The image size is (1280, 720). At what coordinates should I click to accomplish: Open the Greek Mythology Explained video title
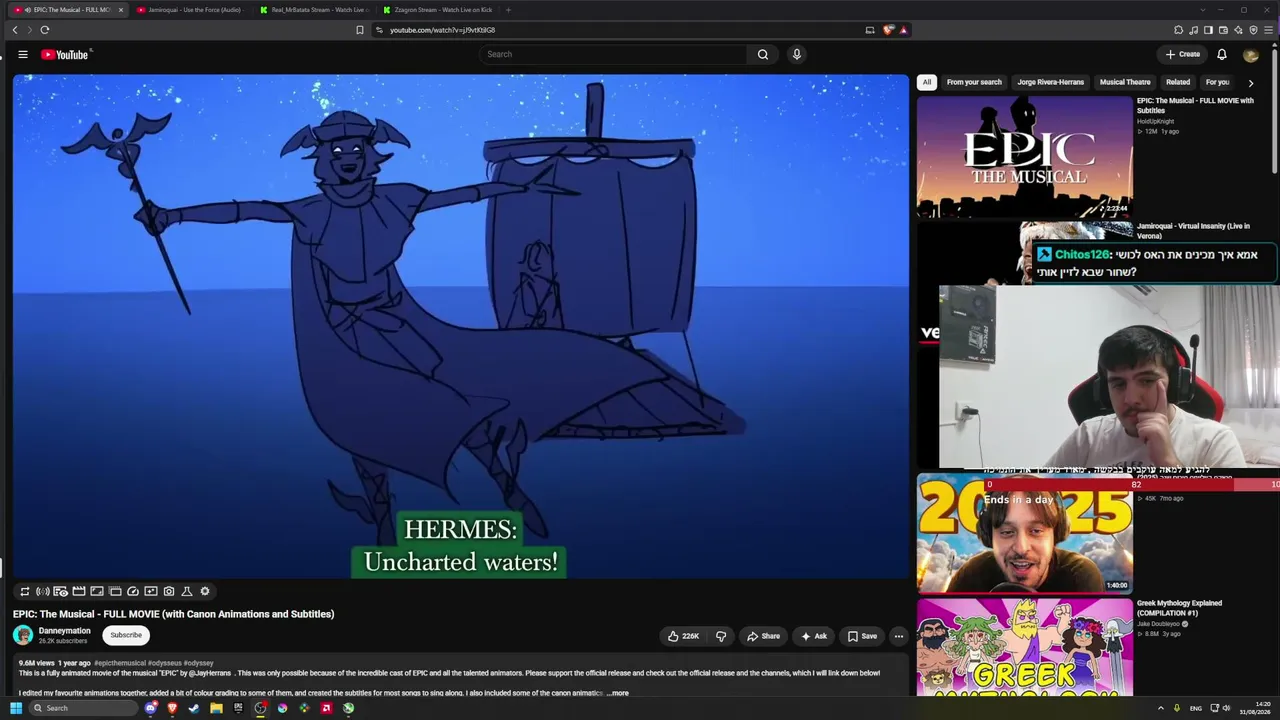click(1179, 608)
